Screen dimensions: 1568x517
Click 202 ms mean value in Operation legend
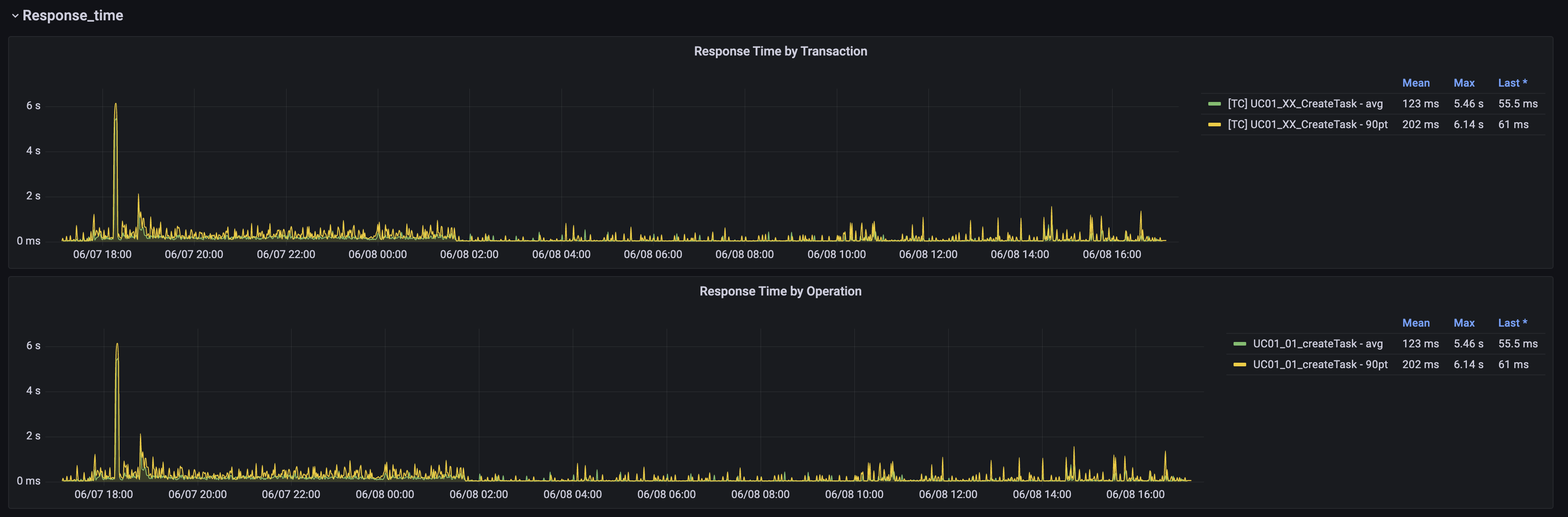pyautogui.click(x=1421, y=365)
